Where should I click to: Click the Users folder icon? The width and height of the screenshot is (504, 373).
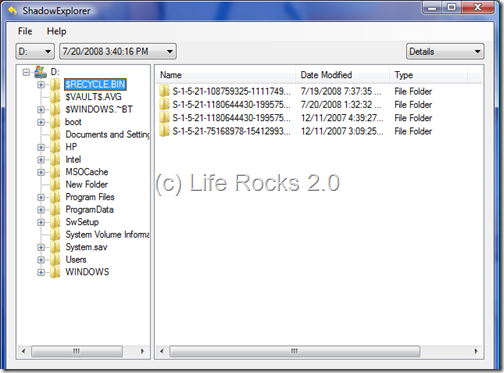(55, 260)
